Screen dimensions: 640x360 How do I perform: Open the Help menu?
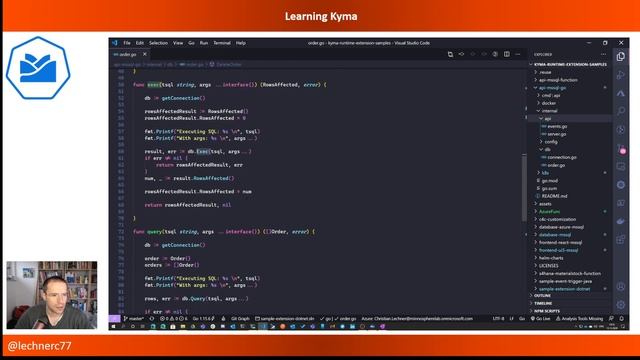(x=241, y=43)
